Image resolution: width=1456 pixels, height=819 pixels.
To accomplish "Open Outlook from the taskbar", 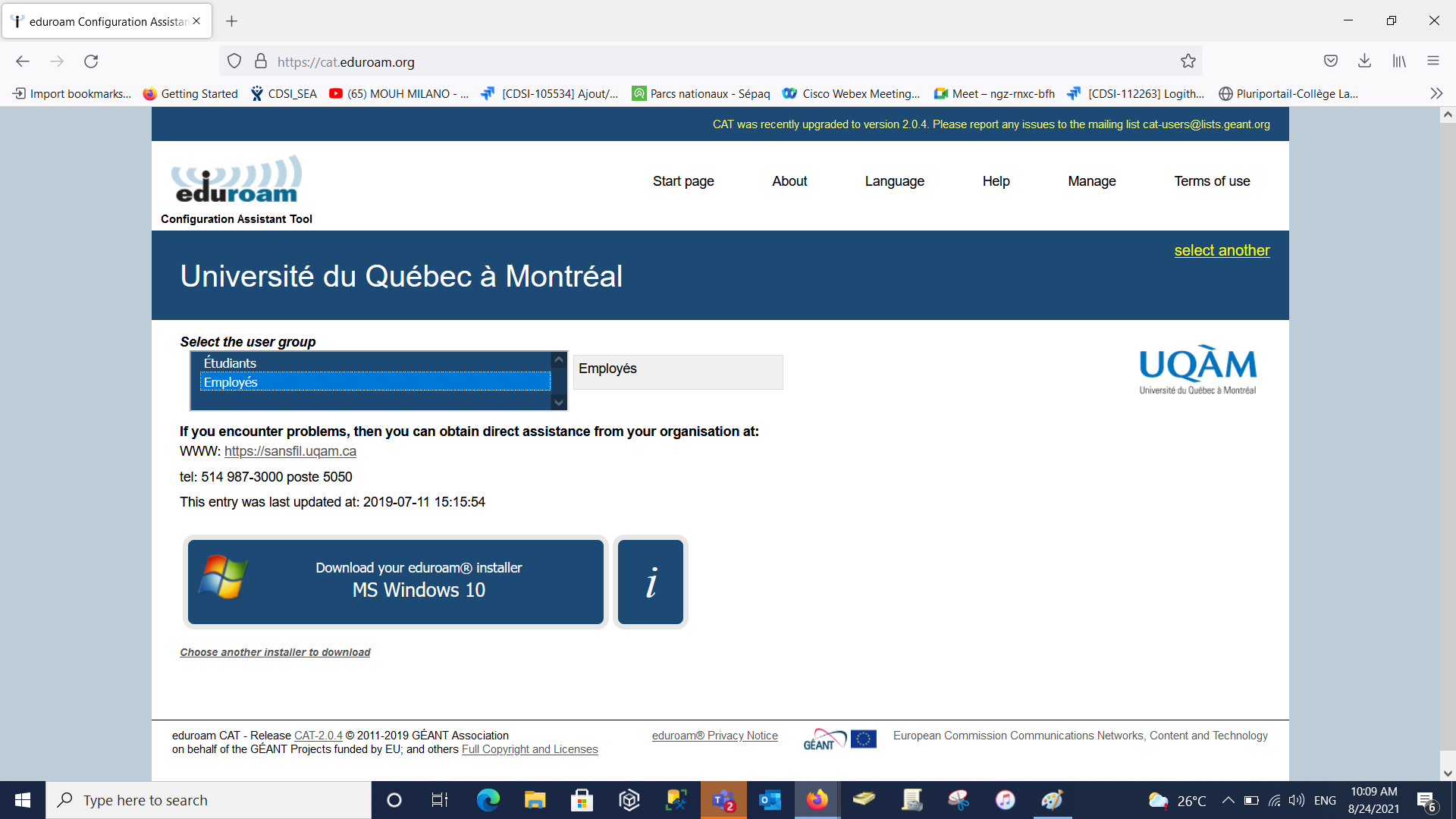I will (770, 800).
